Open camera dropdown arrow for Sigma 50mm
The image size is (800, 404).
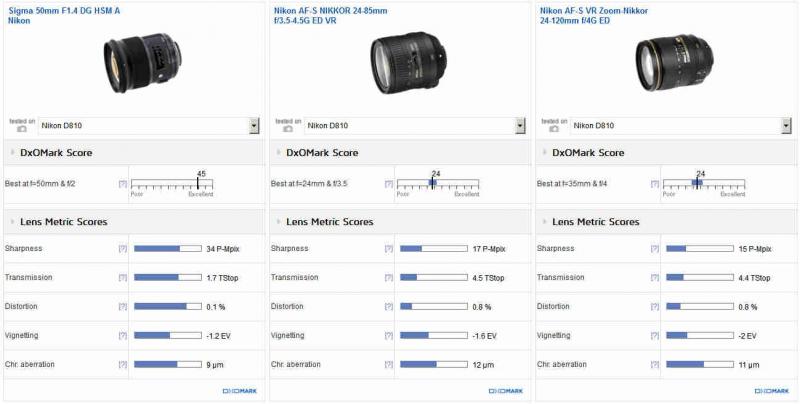[254, 125]
